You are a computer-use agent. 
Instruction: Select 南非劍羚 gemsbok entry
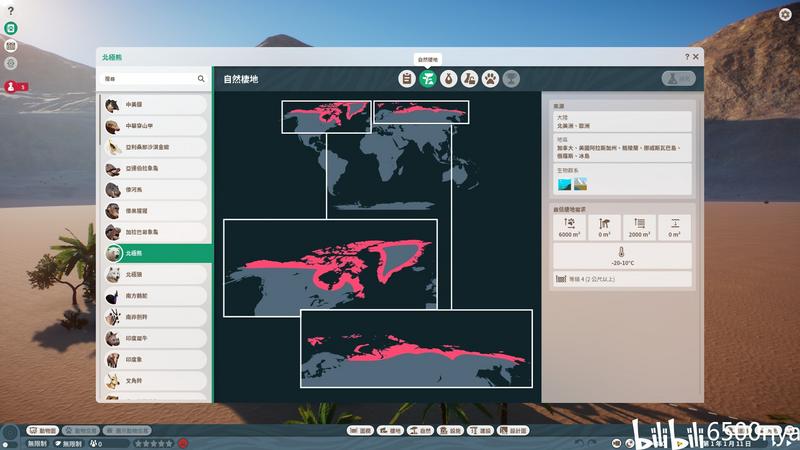coord(155,317)
